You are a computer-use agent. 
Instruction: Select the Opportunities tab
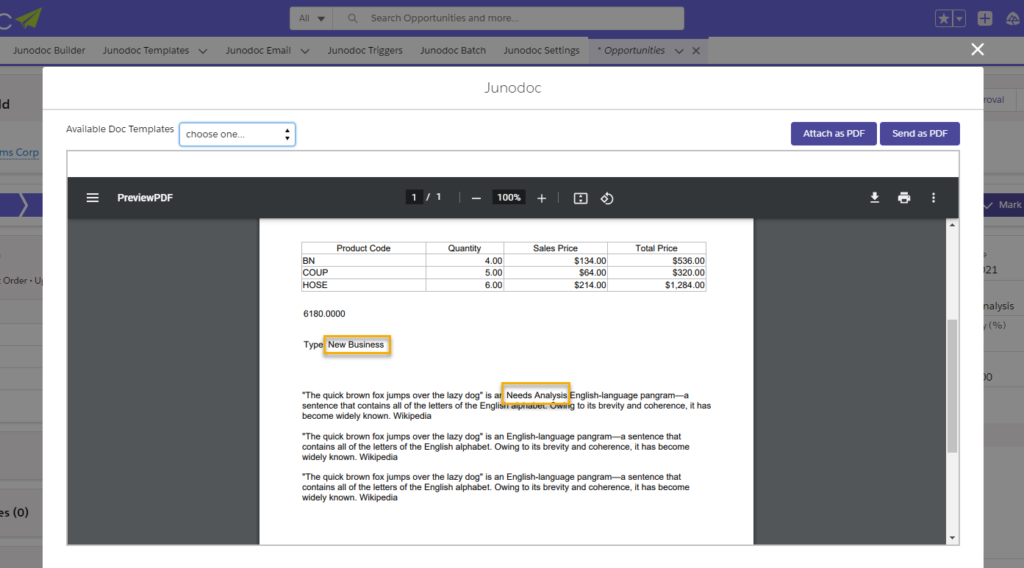click(x=632, y=50)
